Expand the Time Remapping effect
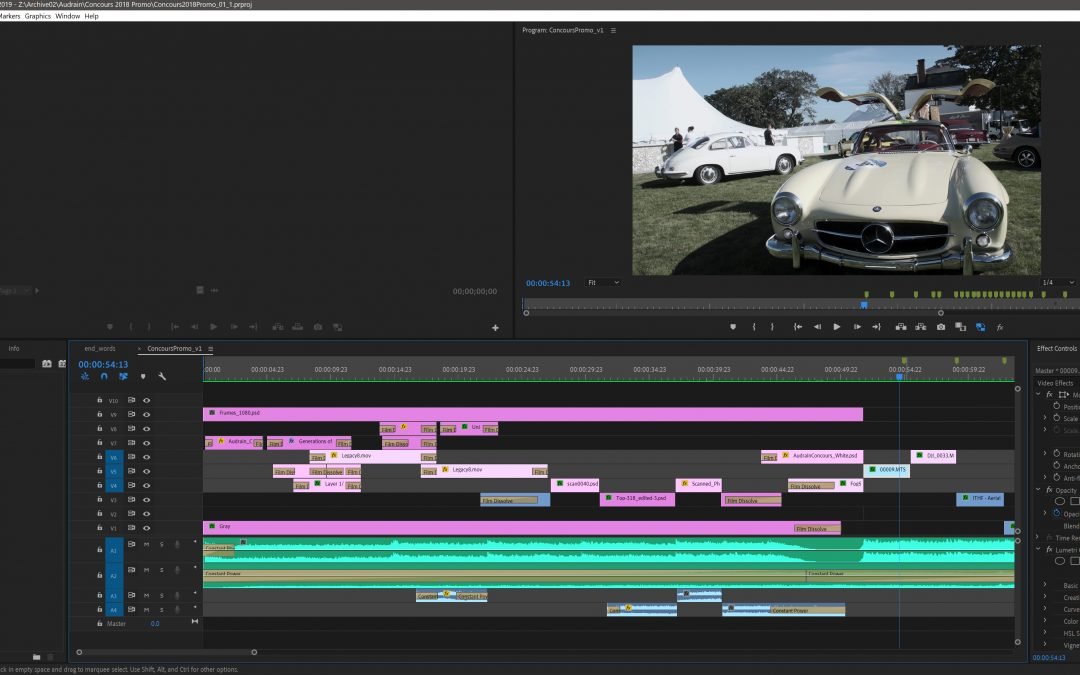The width and height of the screenshot is (1080, 675). 1038,537
